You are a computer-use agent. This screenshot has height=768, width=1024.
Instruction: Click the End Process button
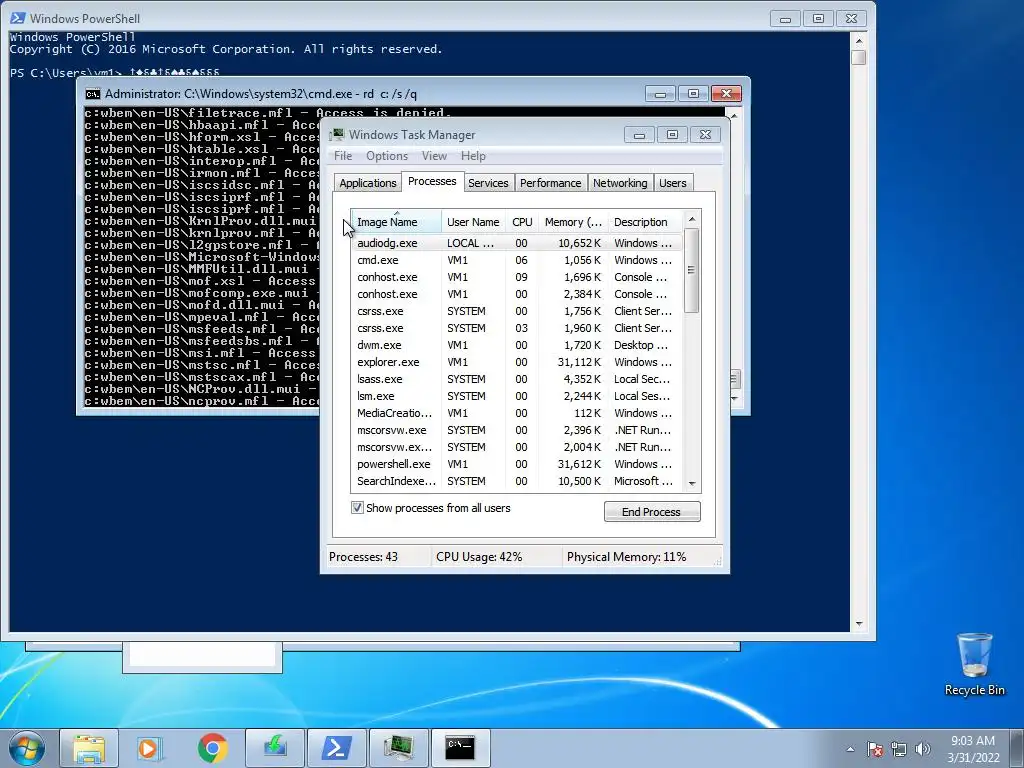[652, 512]
